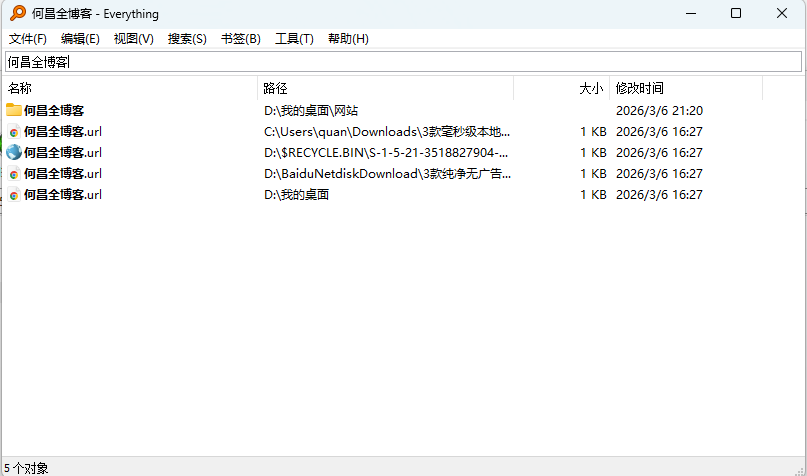Sort results by the 名称 column header
Viewport: 807px width, 476px height.
click(x=130, y=89)
